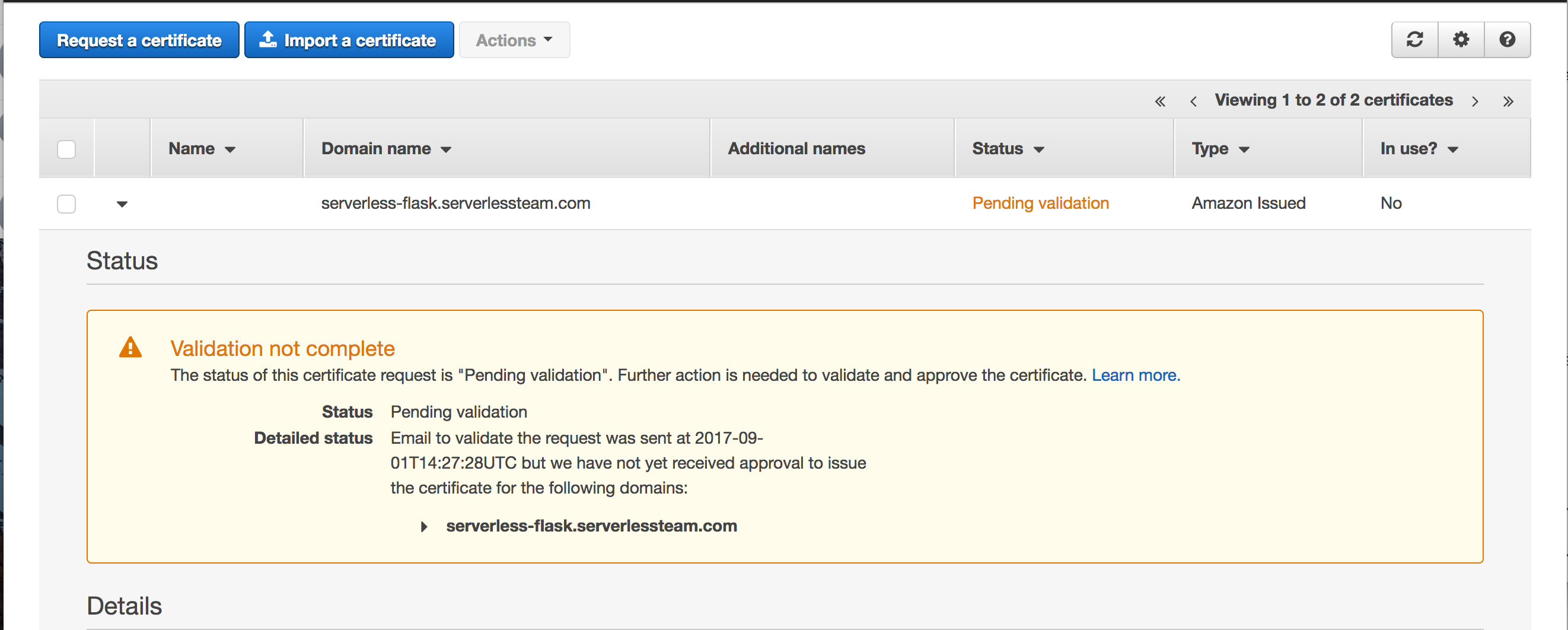Go to the previous certificates page

tap(1193, 100)
